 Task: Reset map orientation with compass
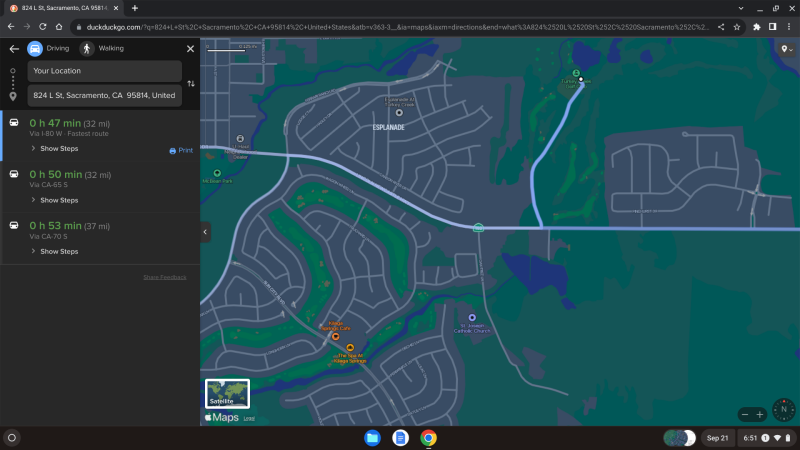point(784,410)
